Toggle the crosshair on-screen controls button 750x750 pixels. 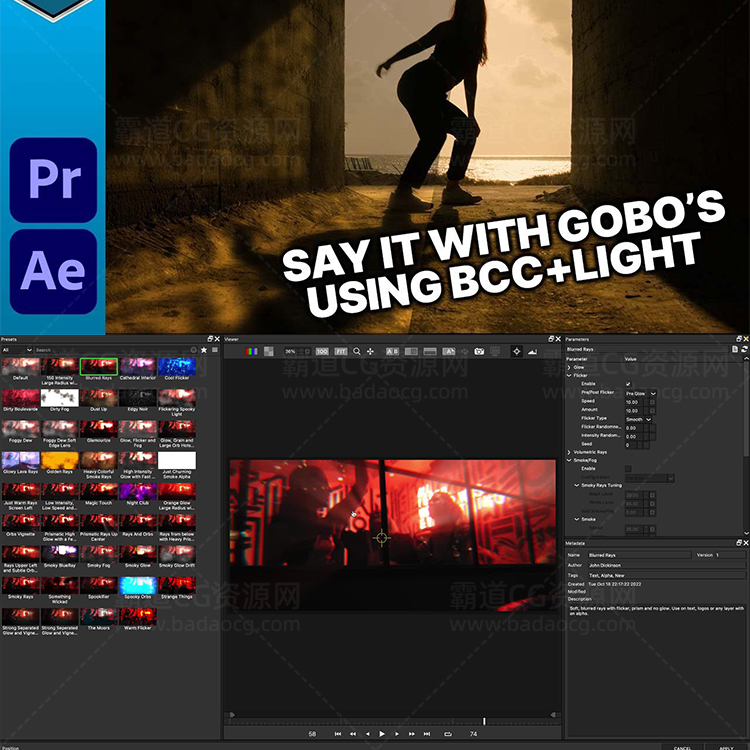tap(516, 352)
